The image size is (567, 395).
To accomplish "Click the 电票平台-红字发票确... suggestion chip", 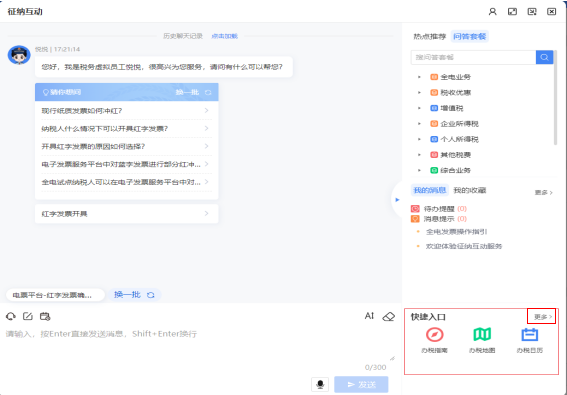I will (x=55, y=295).
